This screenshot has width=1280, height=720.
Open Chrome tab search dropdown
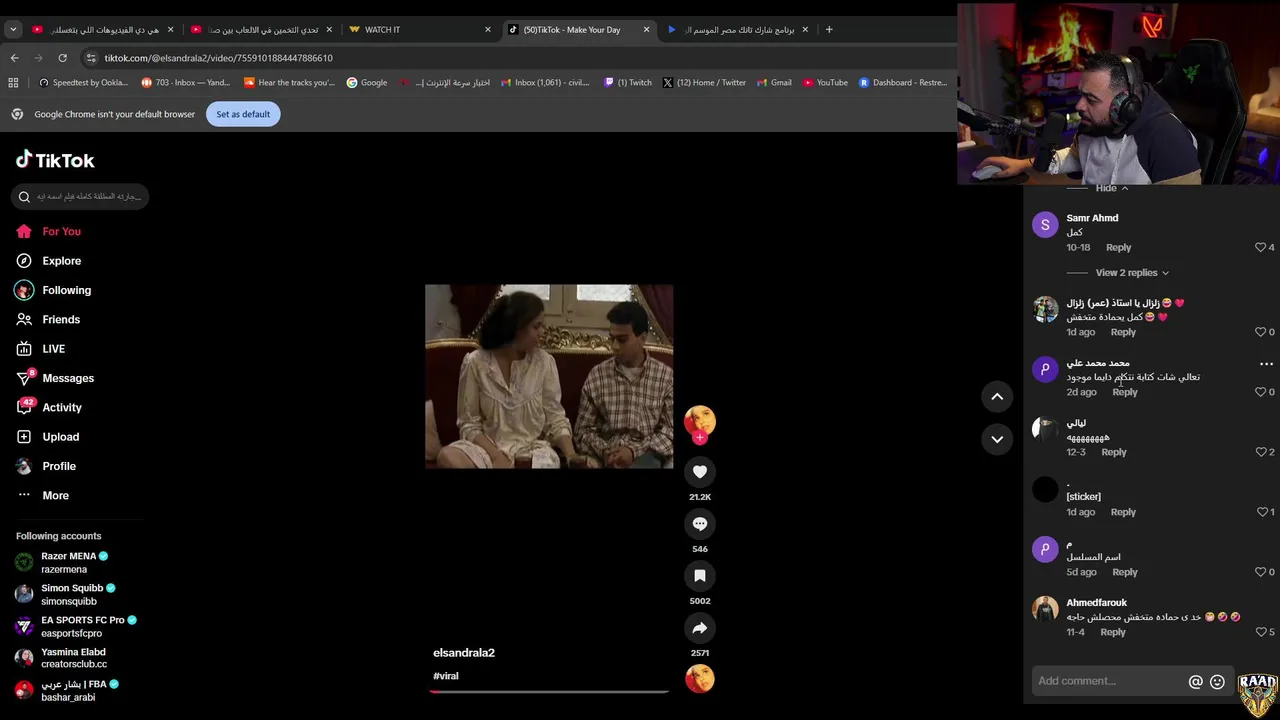click(x=13, y=30)
